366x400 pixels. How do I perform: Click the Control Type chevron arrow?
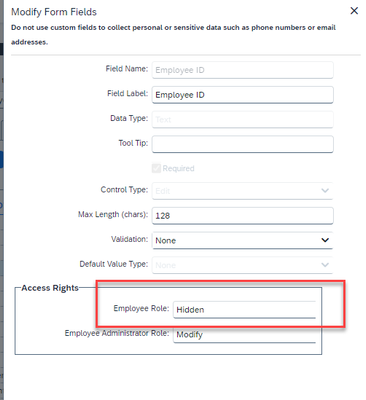325,191
